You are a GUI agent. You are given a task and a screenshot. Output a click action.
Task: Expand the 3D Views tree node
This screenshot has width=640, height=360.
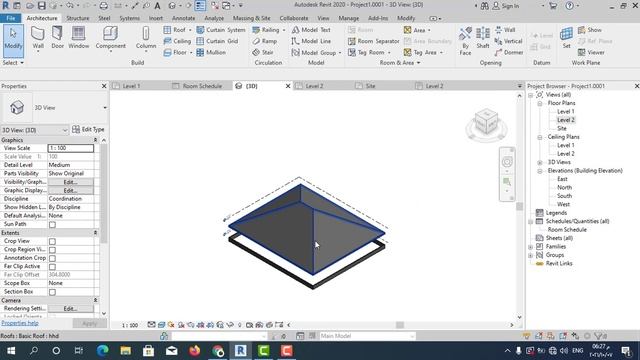[540, 162]
